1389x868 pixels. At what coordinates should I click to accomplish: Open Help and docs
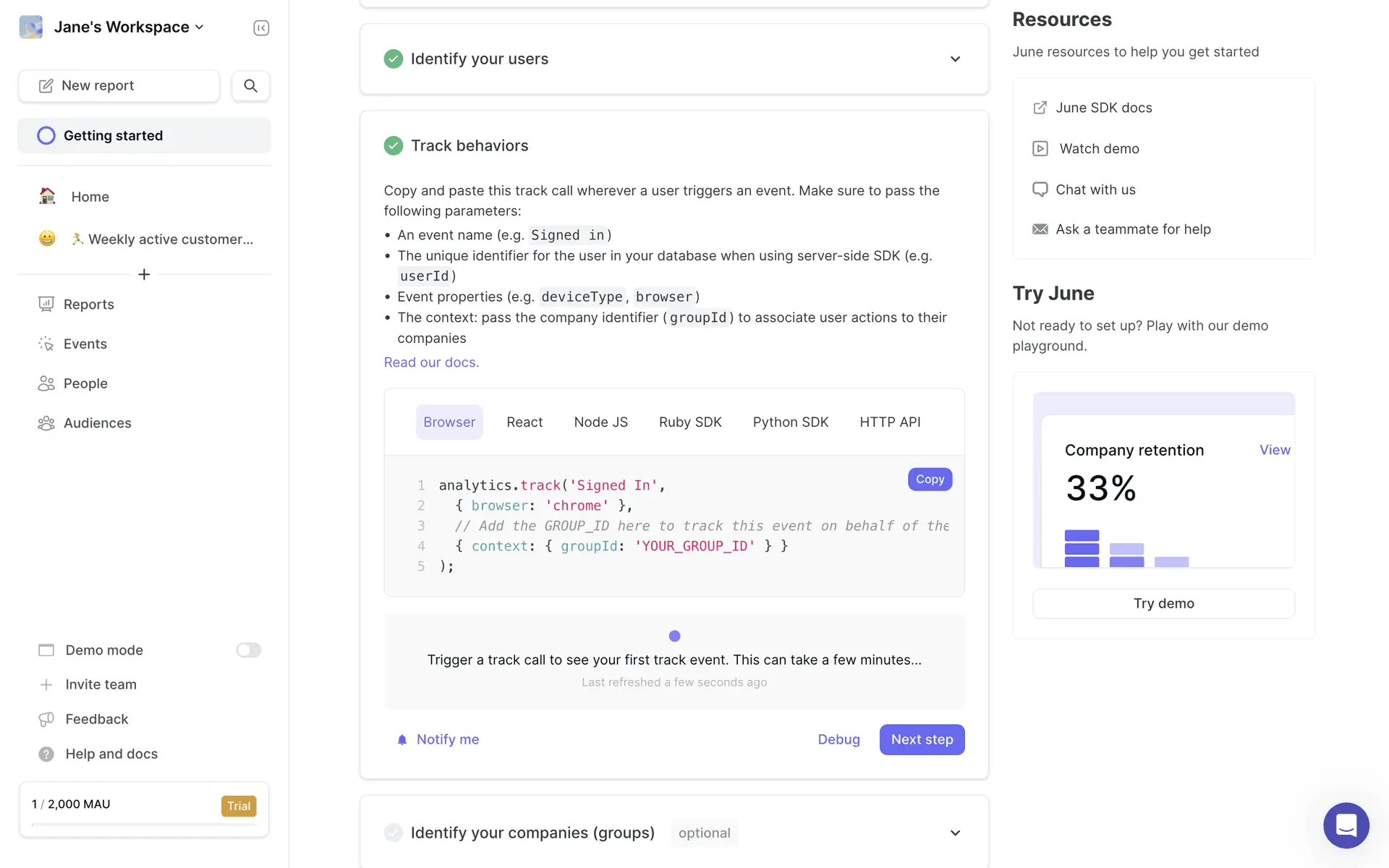pyautogui.click(x=111, y=754)
